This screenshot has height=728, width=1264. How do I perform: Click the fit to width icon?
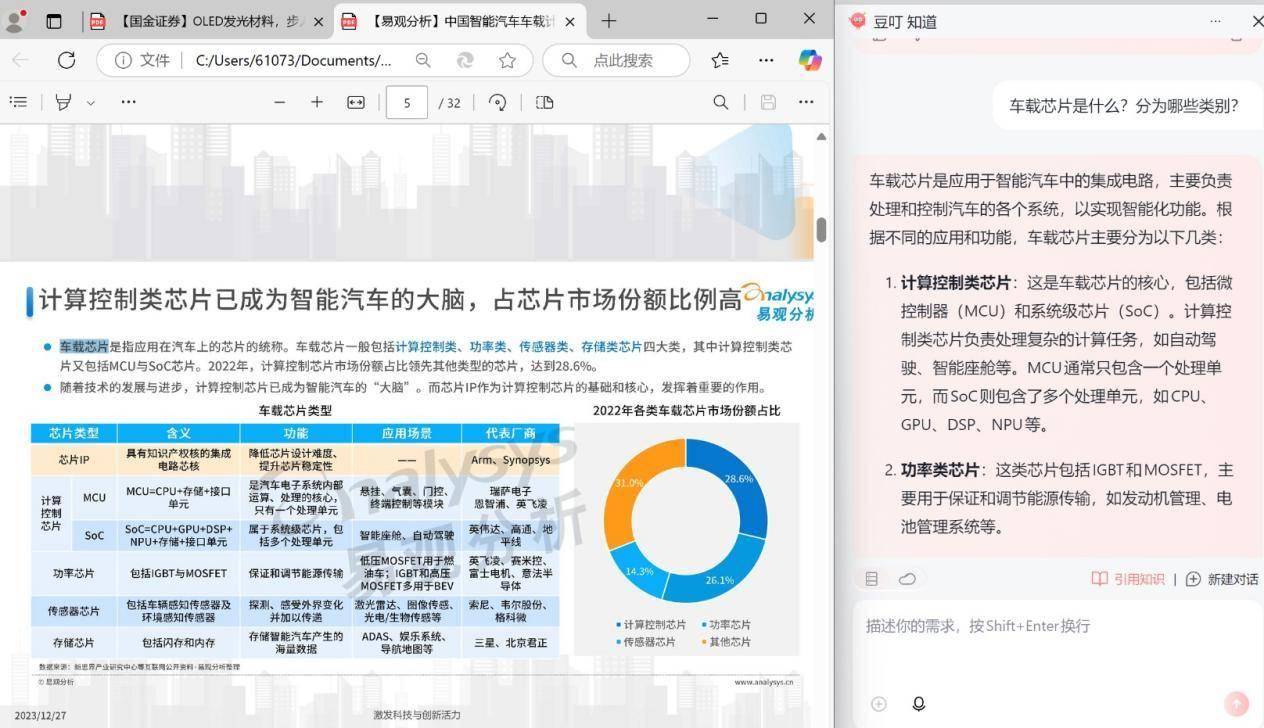[356, 102]
